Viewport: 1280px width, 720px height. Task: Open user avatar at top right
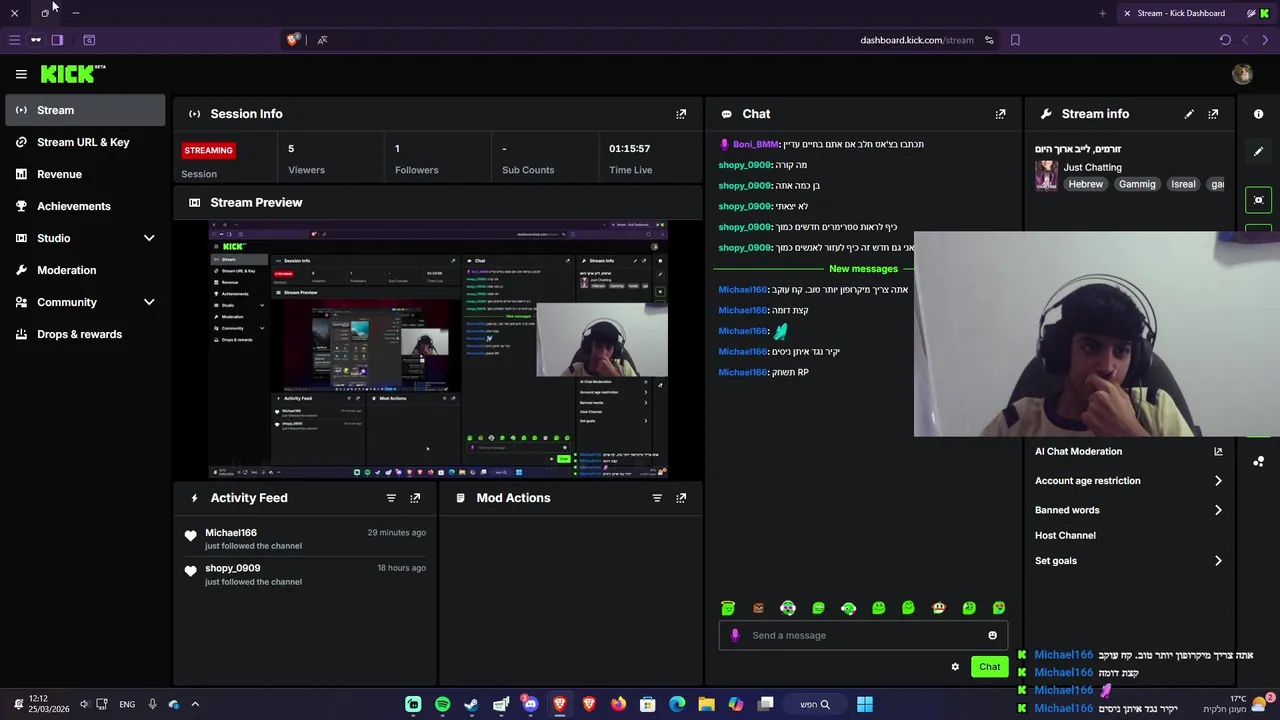(x=1242, y=74)
